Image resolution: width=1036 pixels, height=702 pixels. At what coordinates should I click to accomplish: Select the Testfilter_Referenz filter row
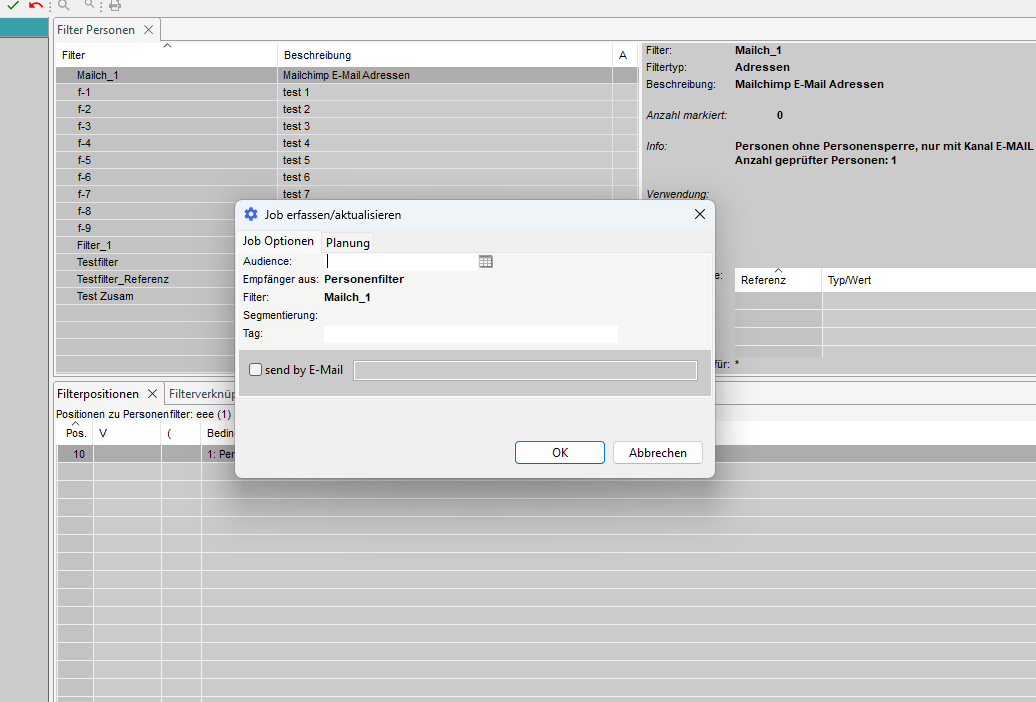click(123, 279)
